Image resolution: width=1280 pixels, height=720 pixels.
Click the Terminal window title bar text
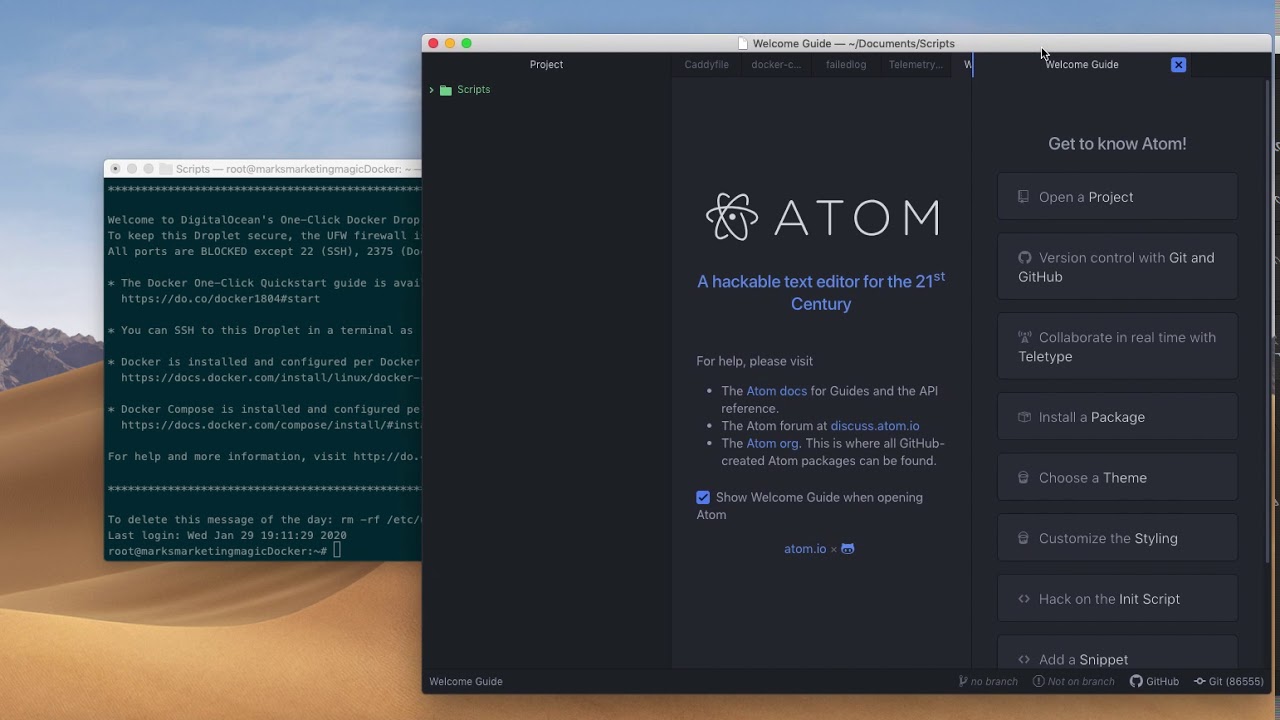tap(298, 169)
